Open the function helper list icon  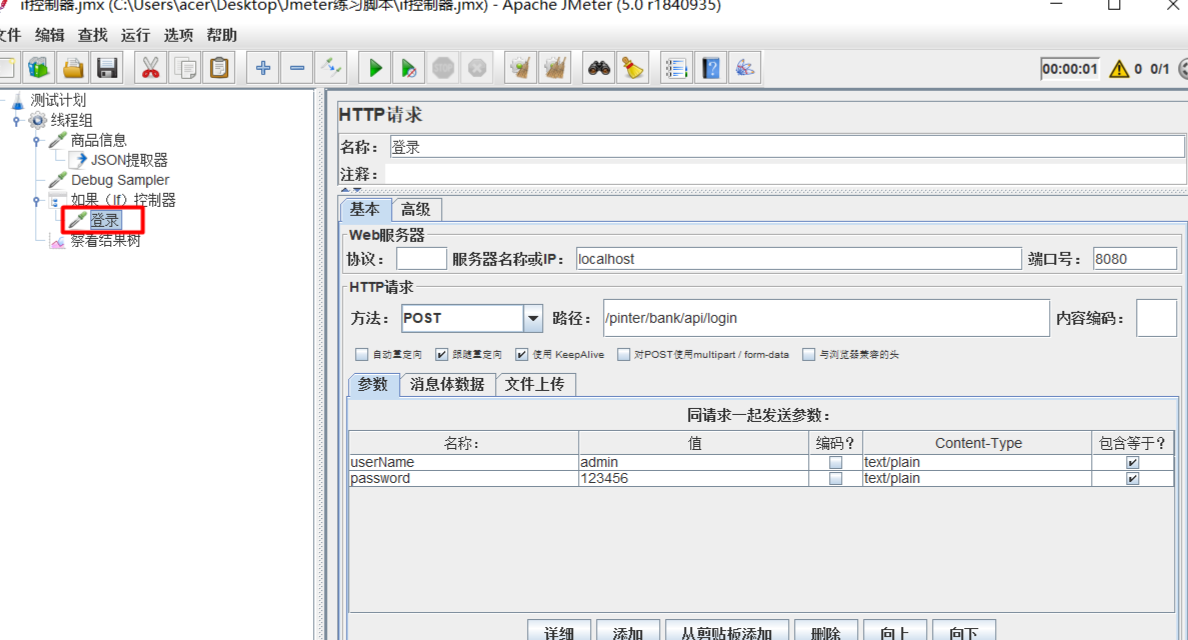click(x=676, y=68)
